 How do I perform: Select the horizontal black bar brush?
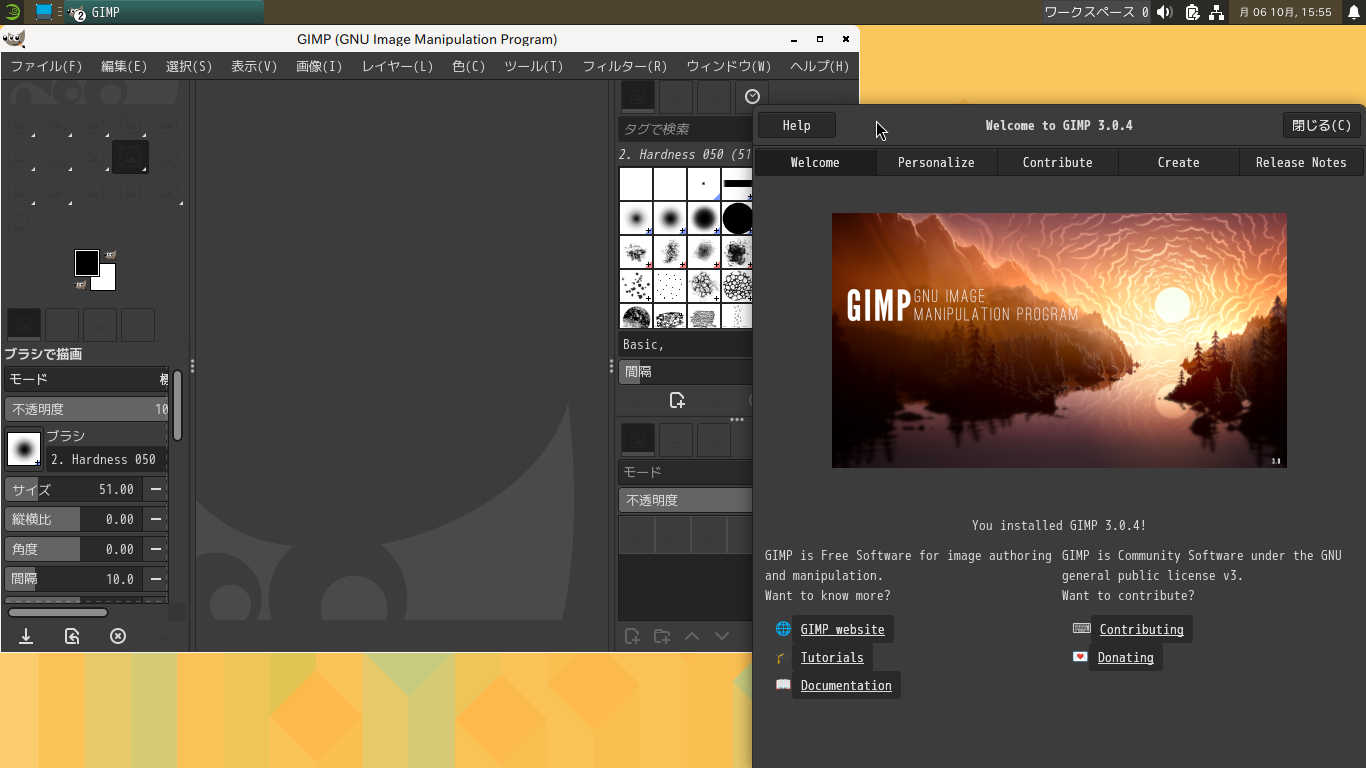tap(737, 184)
